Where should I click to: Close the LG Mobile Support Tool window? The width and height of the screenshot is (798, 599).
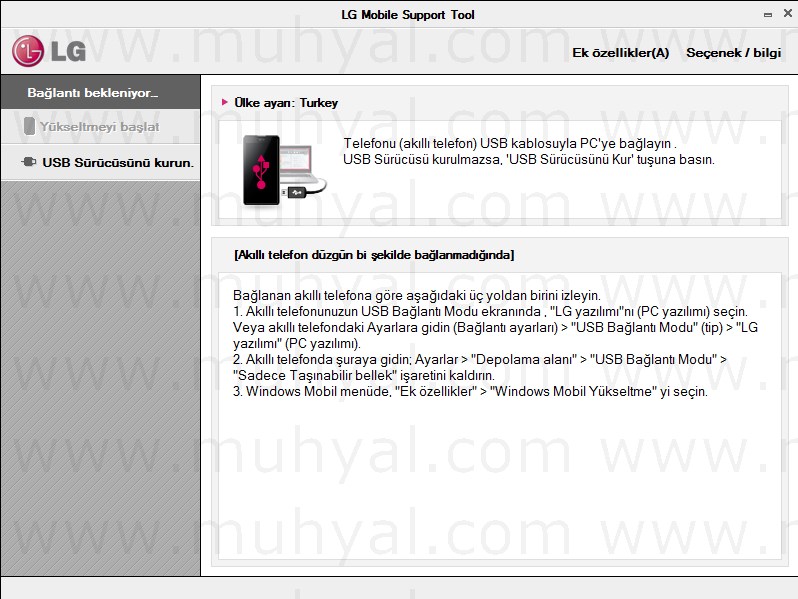[x=787, y=14]
